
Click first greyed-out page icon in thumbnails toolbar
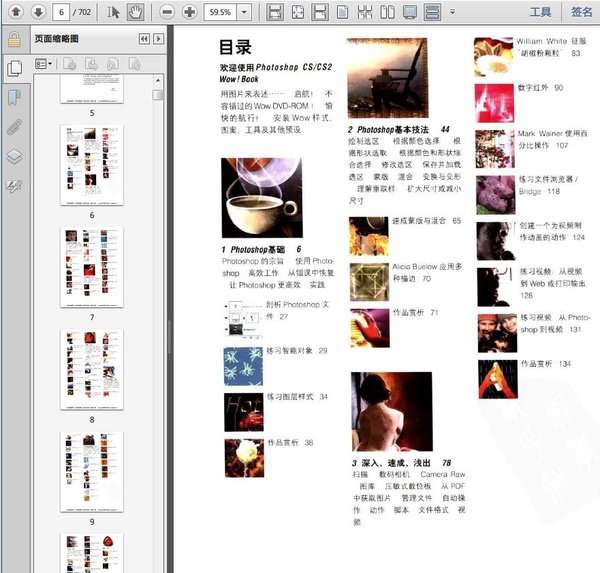click(70, 64)
